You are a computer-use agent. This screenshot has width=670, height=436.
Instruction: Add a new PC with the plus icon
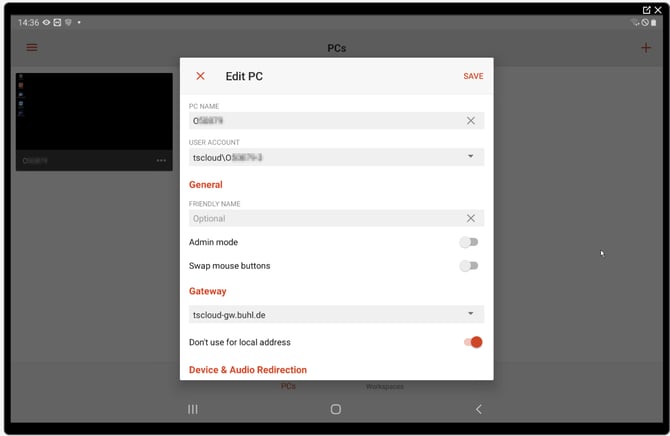(x=646, y=47)
